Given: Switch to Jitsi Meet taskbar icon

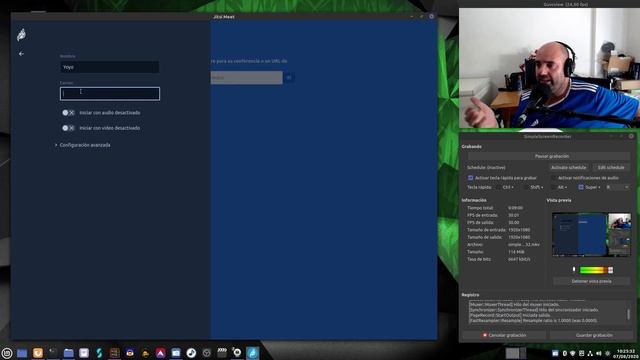Looking at the screenshot, I should pos(253,353).
